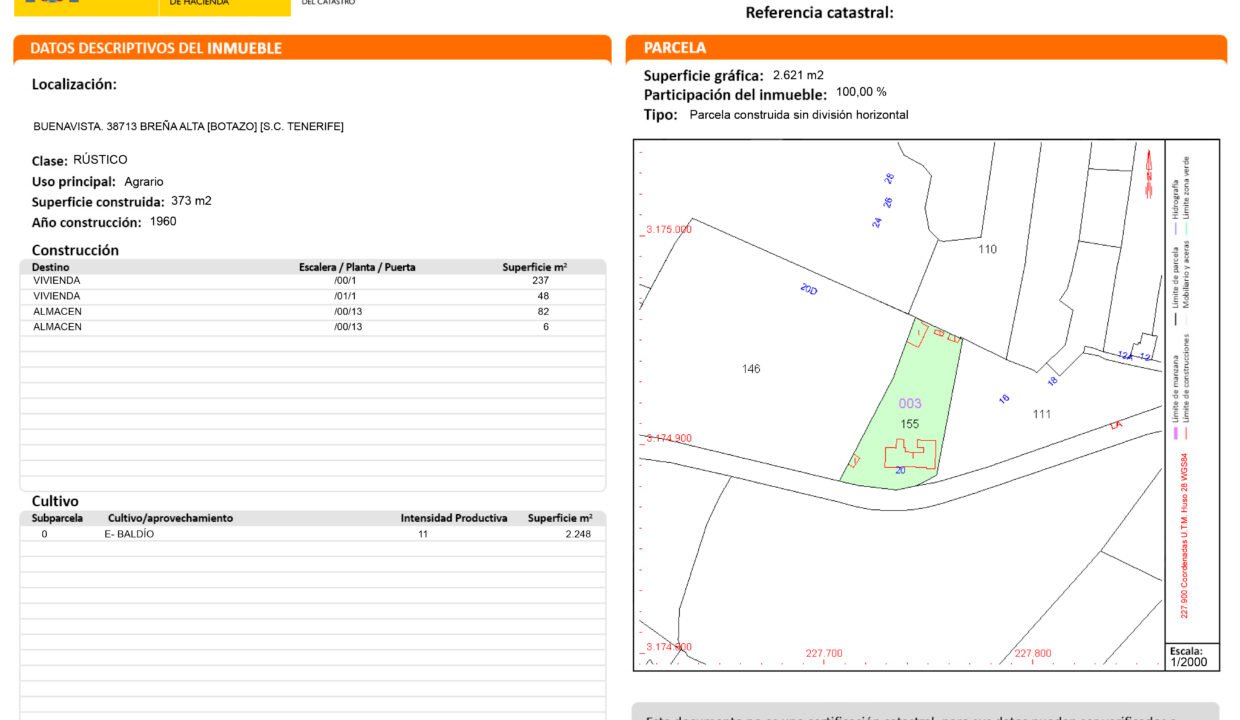
Task: Click the Hidrografía legend entry
Action: point(1176,205)
